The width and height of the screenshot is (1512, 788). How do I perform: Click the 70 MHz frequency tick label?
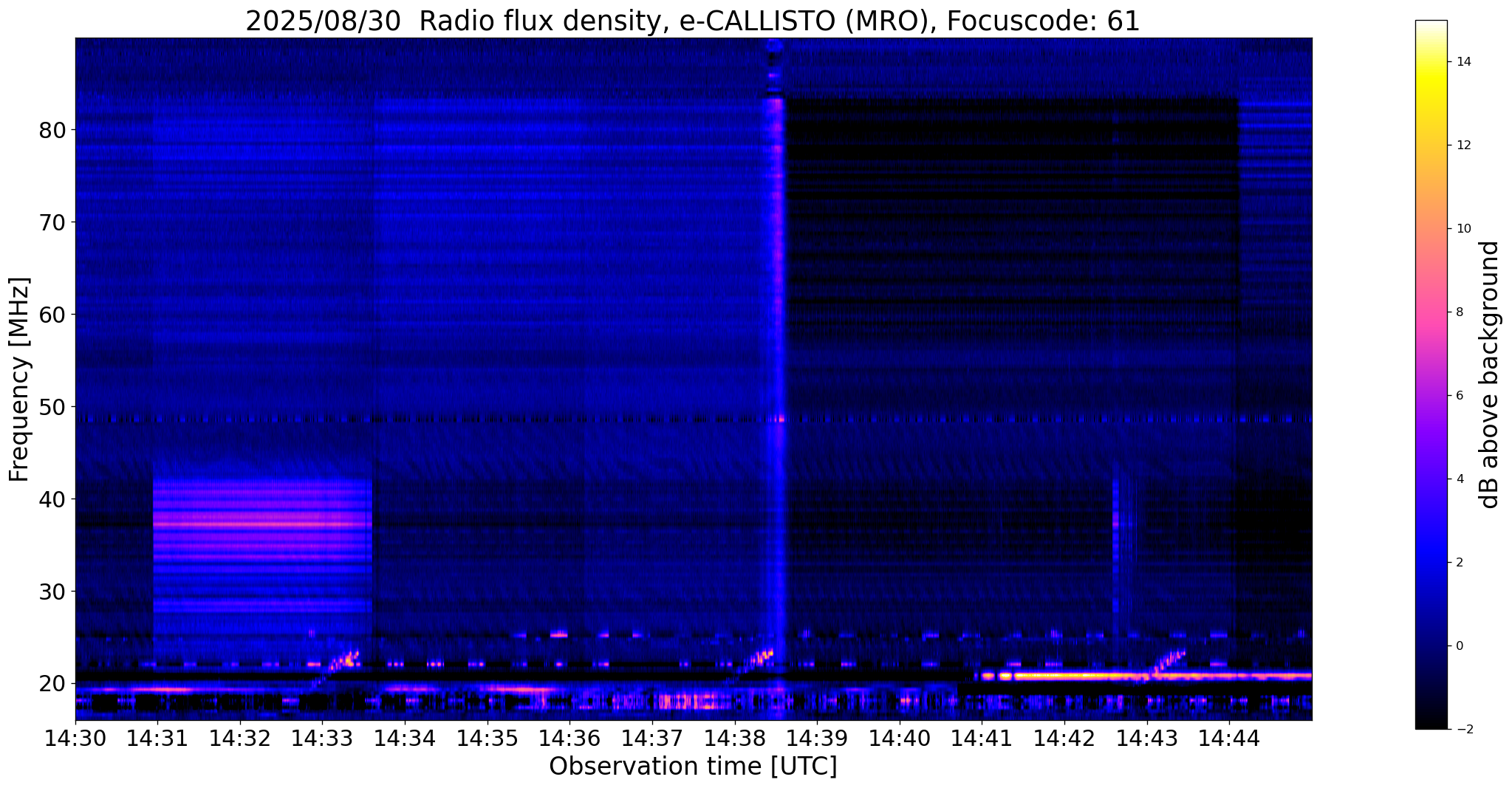coord(53,222)
